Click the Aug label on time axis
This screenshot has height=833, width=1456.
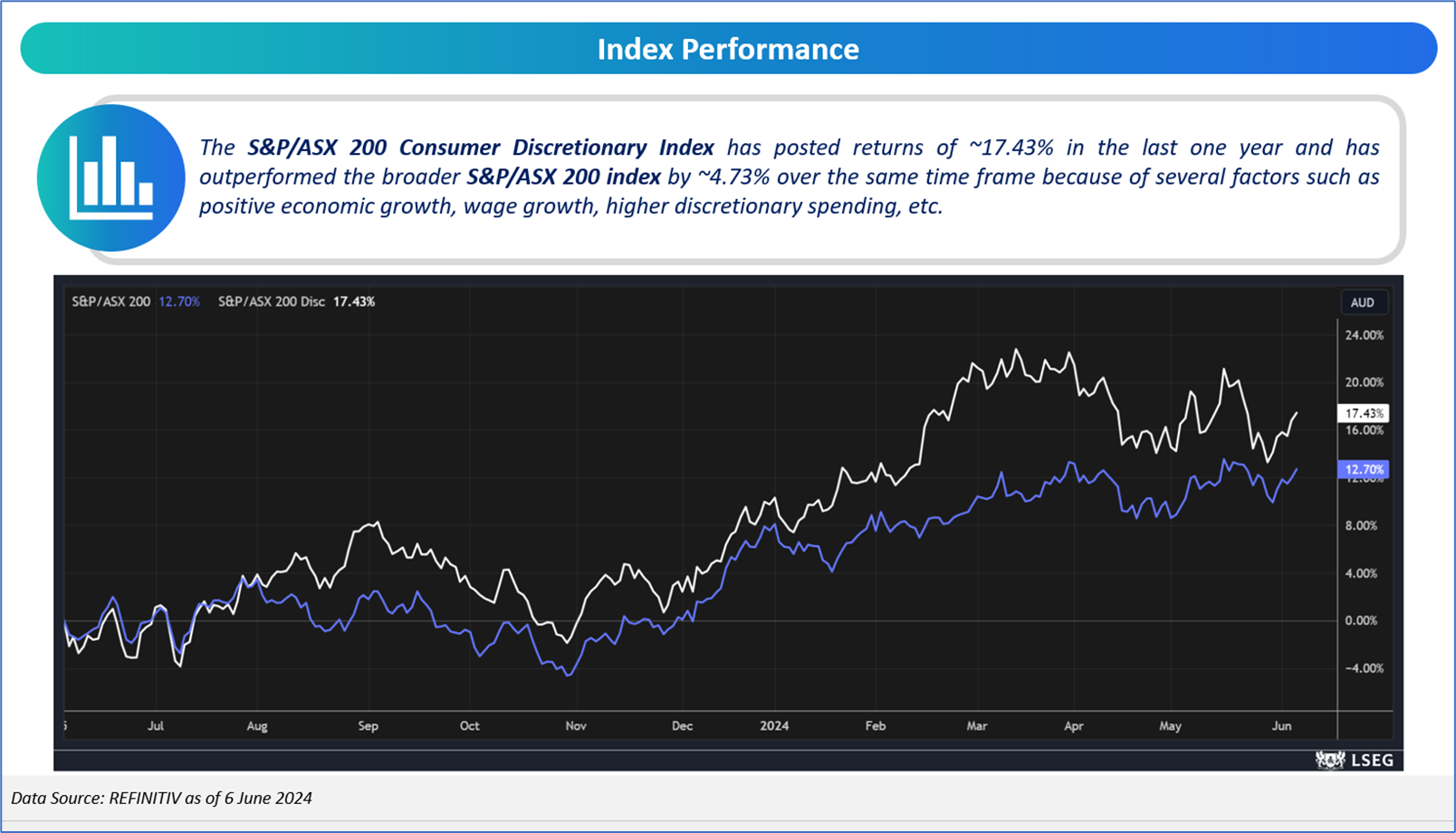click(x=257, y=726)
